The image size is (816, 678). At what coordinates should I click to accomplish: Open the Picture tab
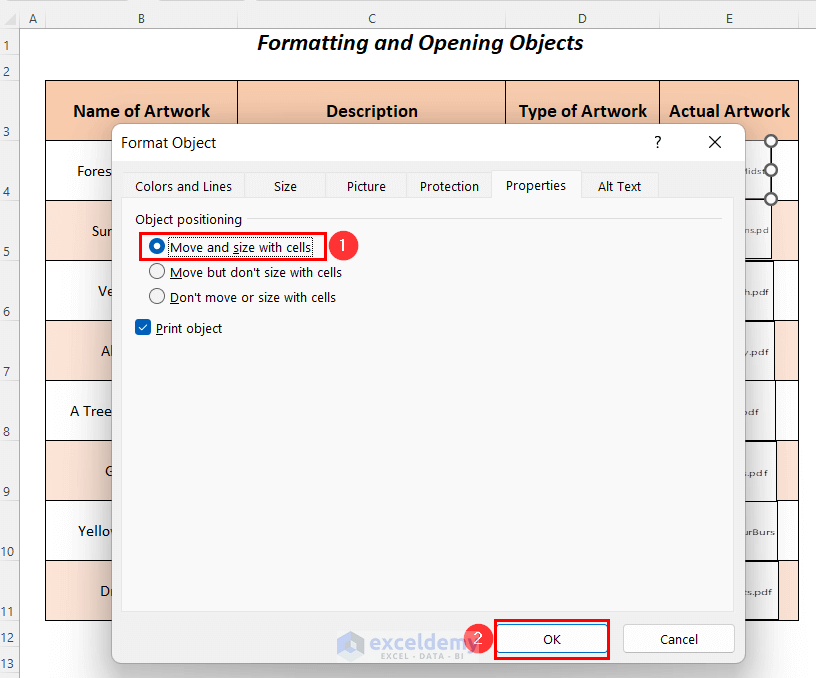(365, 186)
